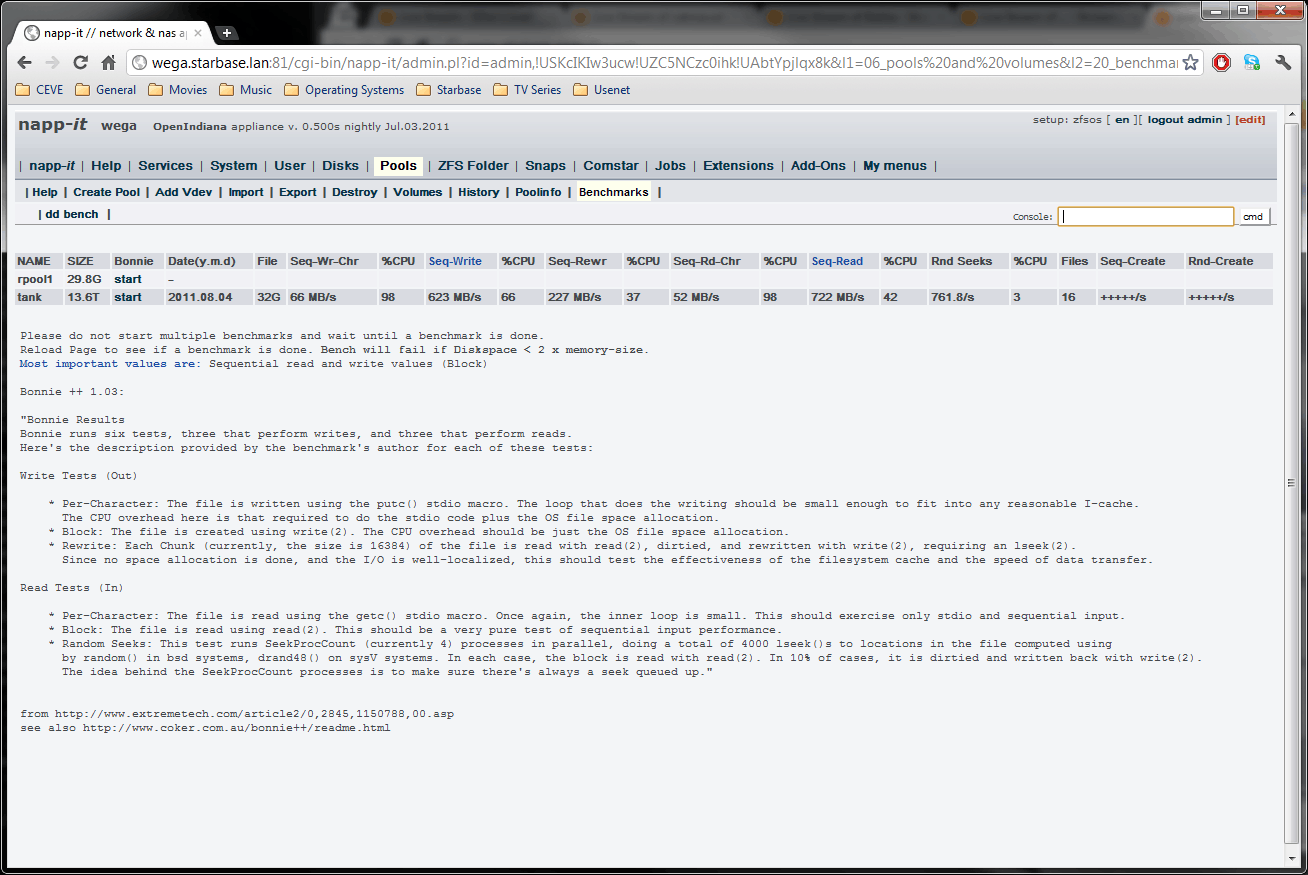Open a new browser tab
The height and width of the screenshot is (875, 1308).
click(228, 32)
